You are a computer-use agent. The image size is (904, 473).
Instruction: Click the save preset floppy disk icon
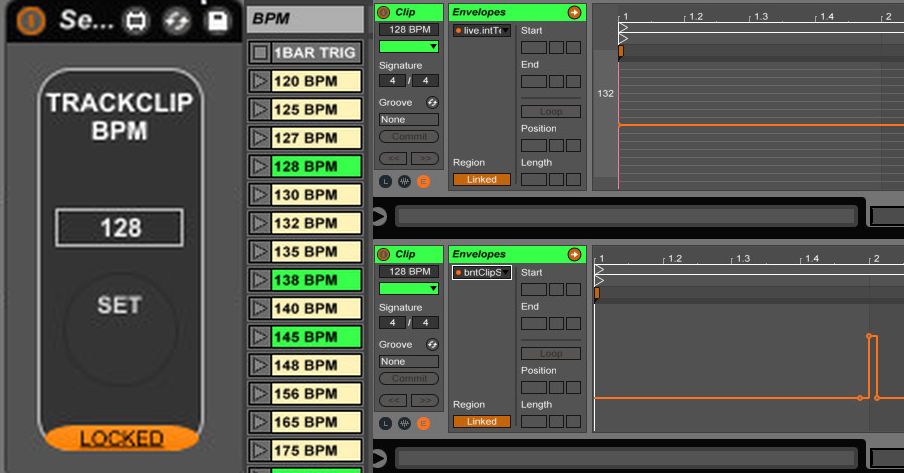click(217, 21)
